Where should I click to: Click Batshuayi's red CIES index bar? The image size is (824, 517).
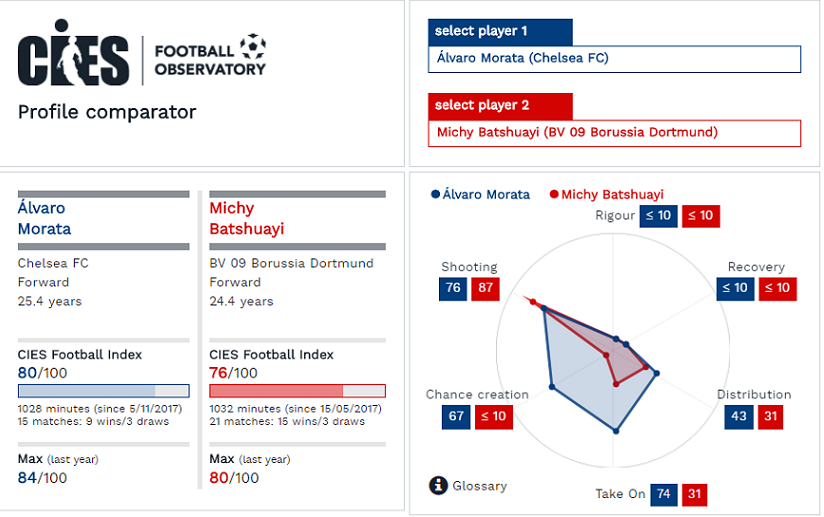297,391
